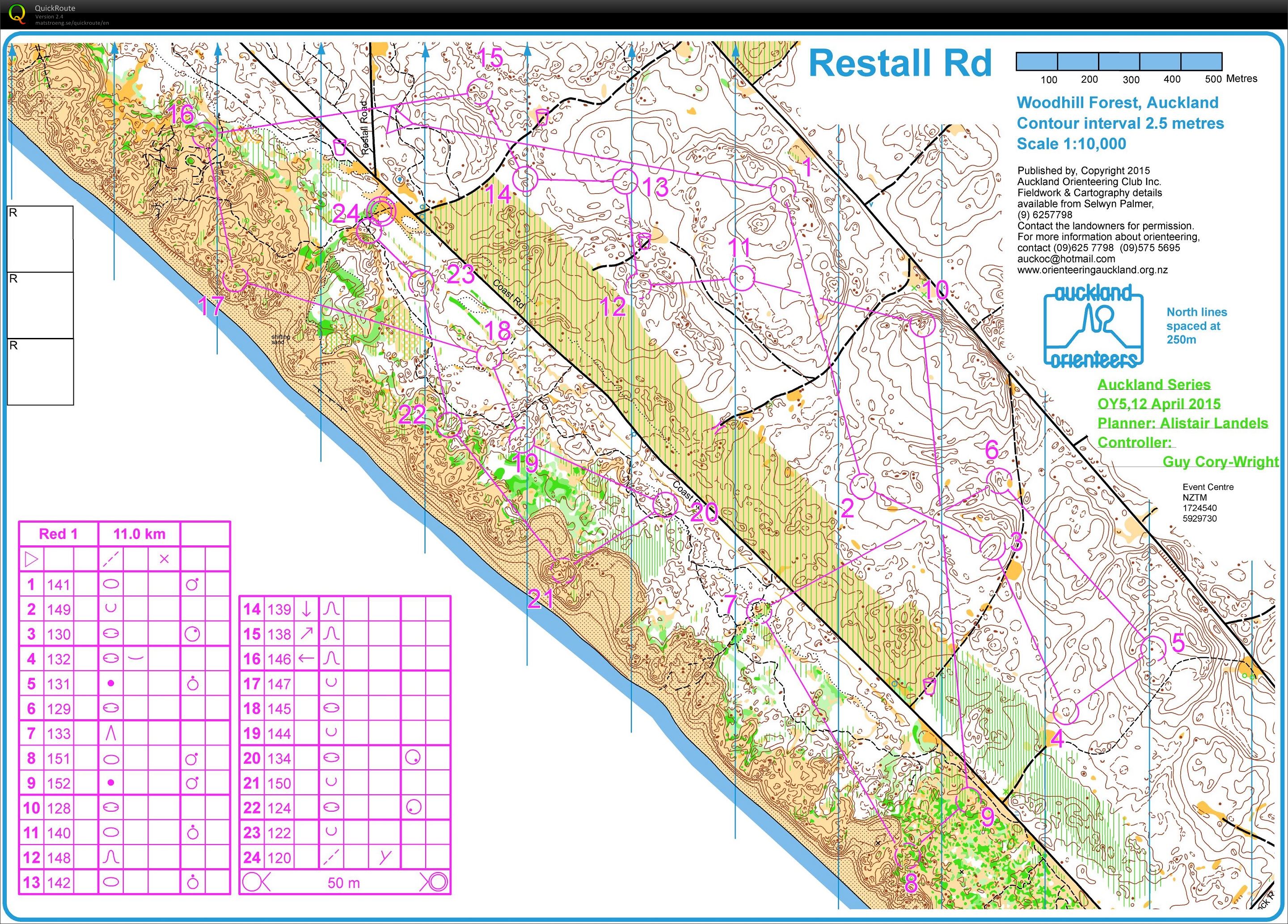Click control circle 10 on the map
The image size is (1288, 924).
[922, 325]
